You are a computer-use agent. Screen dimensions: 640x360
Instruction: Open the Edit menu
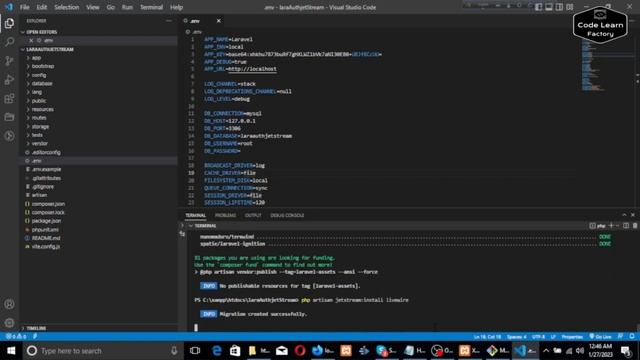(42, 7)
